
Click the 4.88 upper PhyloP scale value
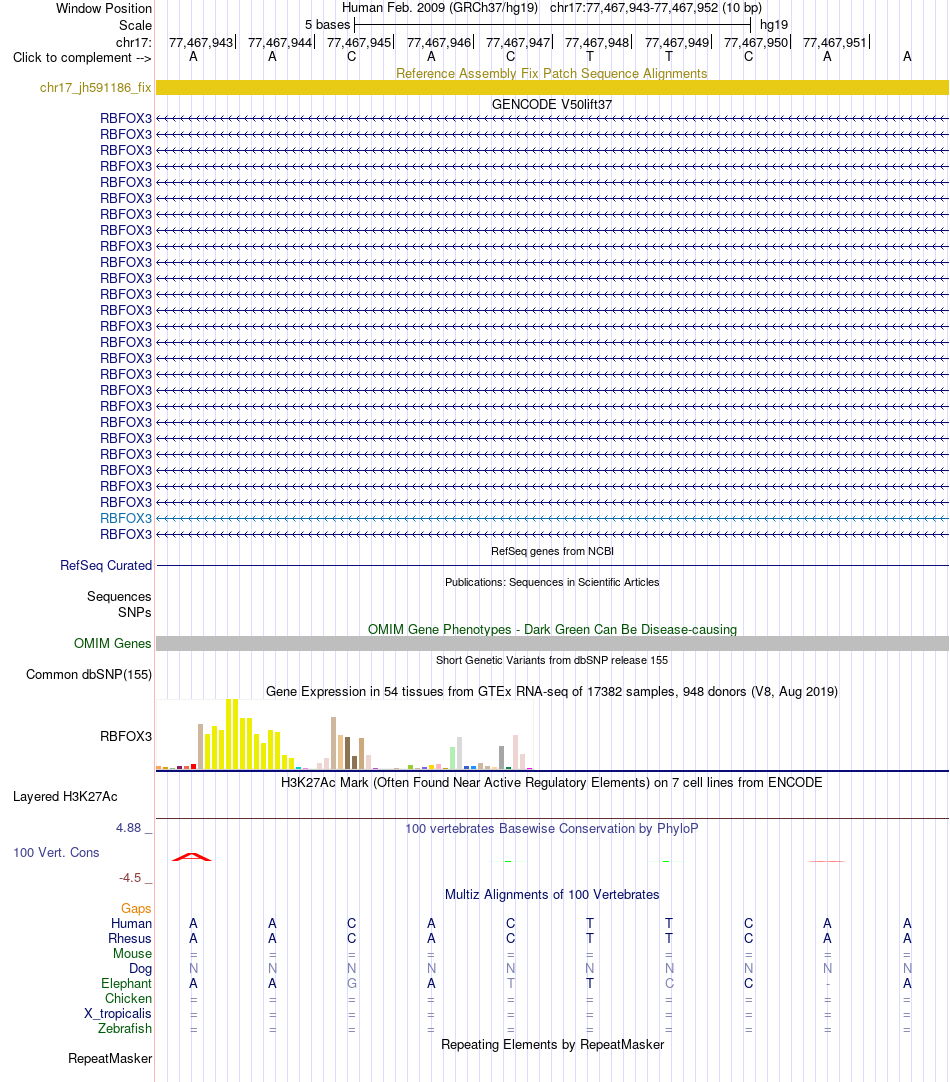click(129, 827)
